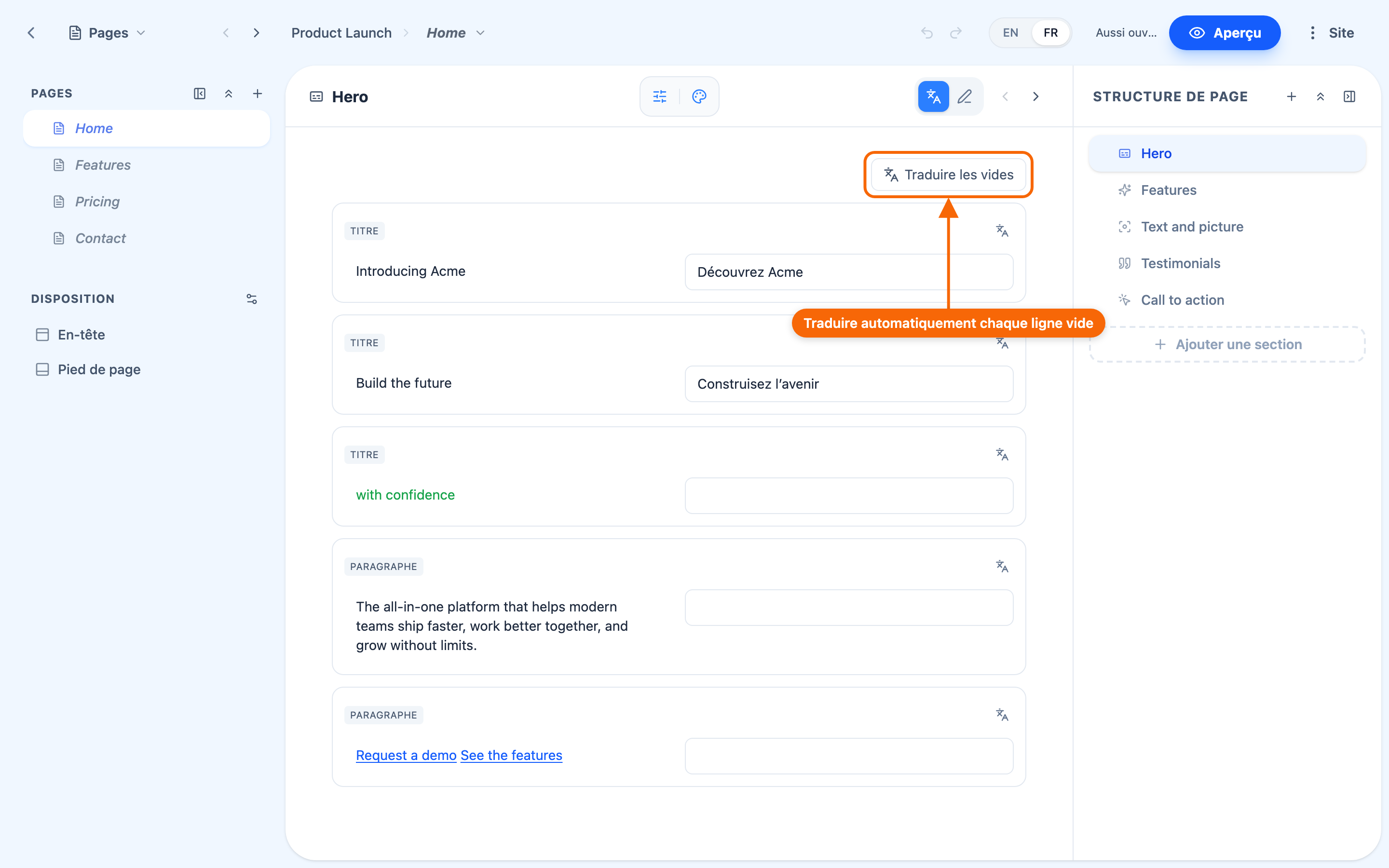The image size is (1389, 868).
Task: Open Disposition settings icon
Action: tap(251, 299)
